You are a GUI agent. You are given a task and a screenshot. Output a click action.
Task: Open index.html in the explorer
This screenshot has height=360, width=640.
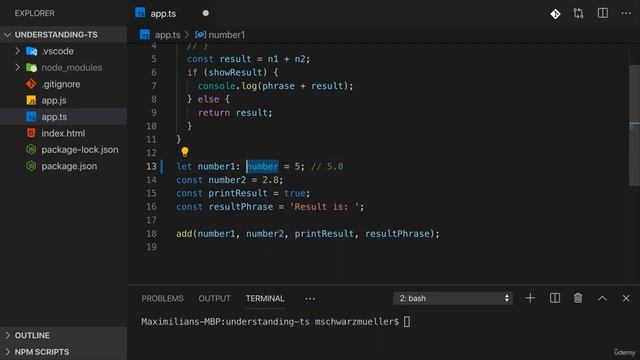coord(63,133)
